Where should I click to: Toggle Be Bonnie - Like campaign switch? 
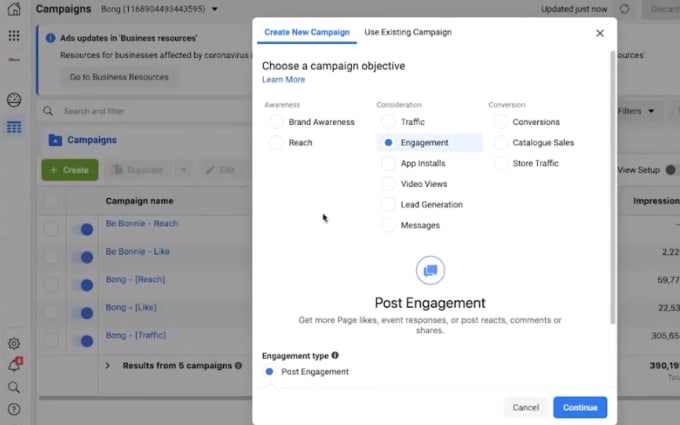(83, 257)
